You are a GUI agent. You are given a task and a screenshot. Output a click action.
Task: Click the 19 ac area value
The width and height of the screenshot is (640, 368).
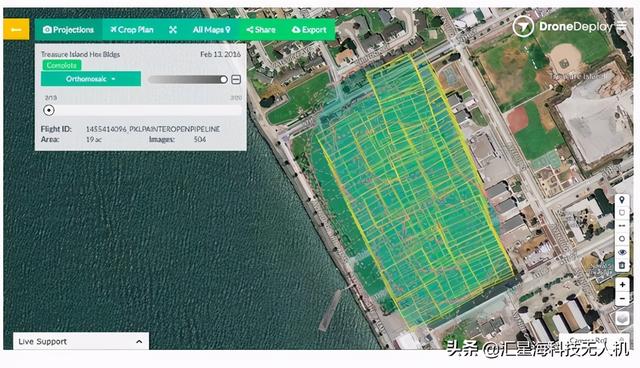(x=93, y=140)
